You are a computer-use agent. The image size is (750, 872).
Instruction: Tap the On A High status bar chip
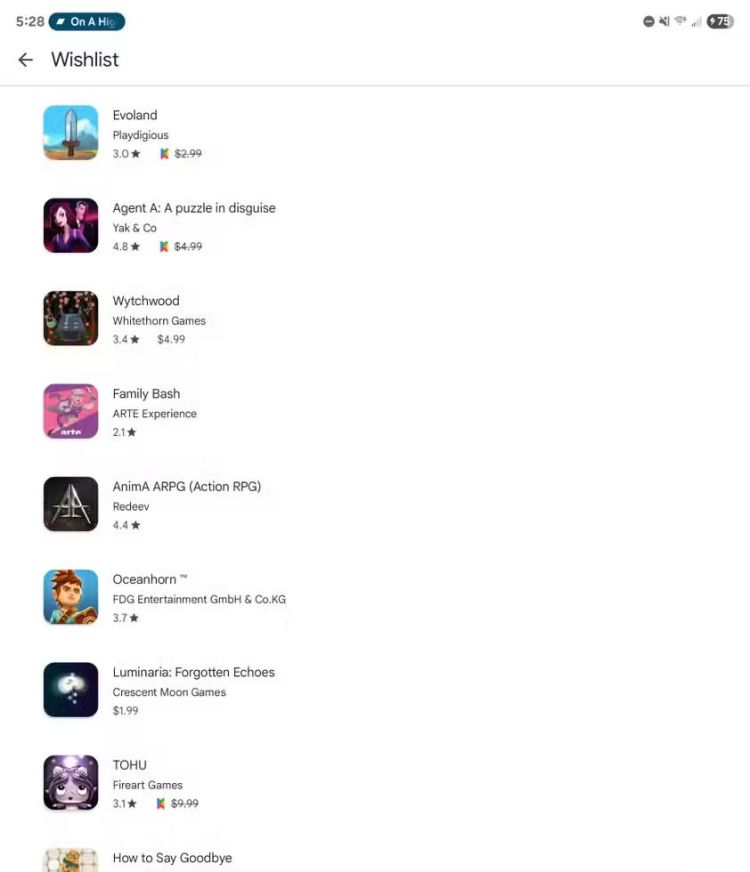87,22
